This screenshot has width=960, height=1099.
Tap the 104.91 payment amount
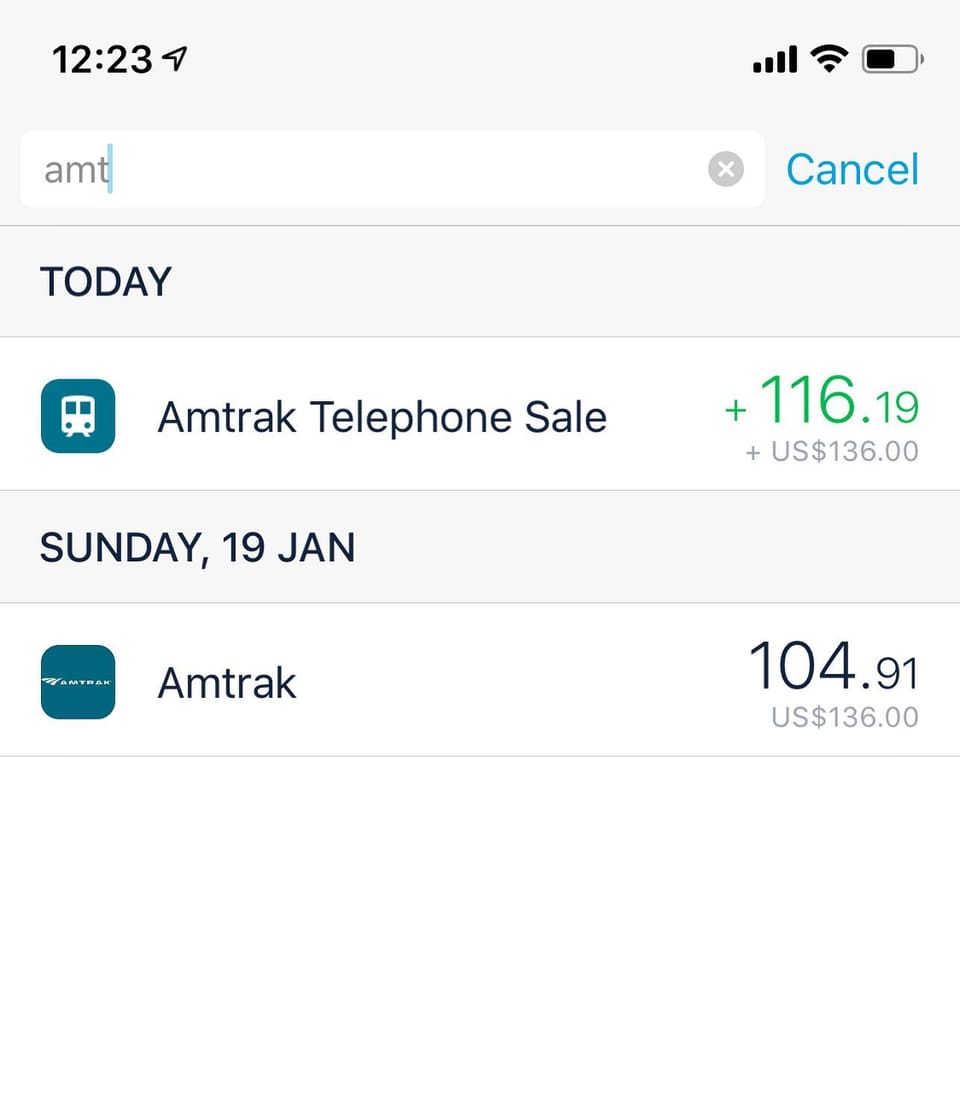[x=833, y=668]
